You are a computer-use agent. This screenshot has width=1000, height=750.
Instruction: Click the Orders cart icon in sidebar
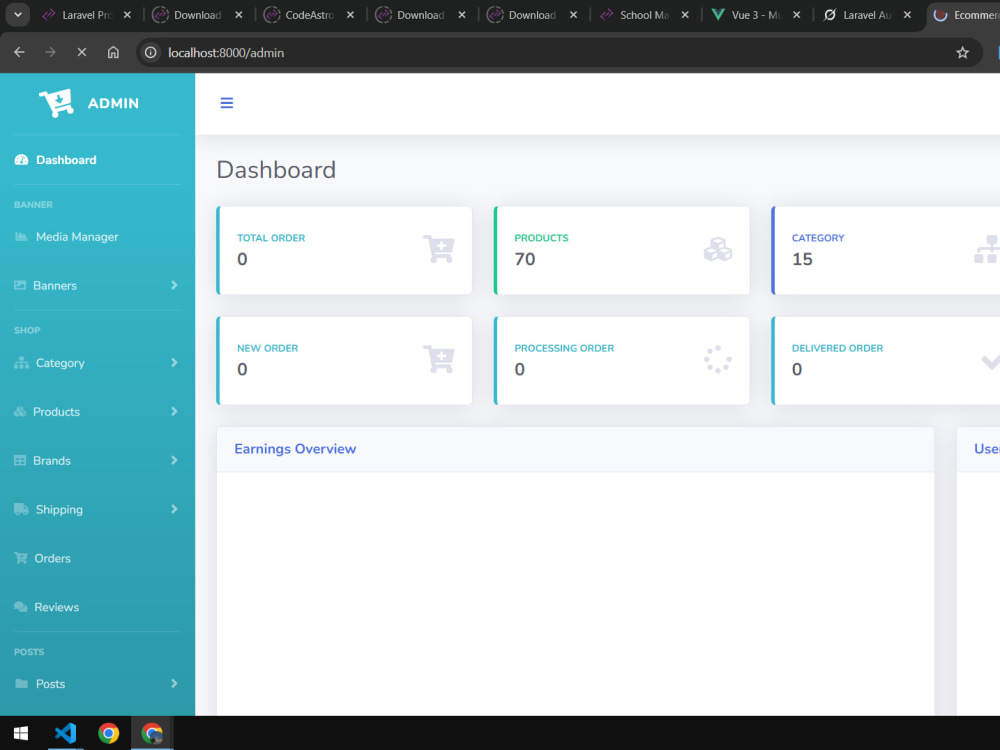pos(21,558)
